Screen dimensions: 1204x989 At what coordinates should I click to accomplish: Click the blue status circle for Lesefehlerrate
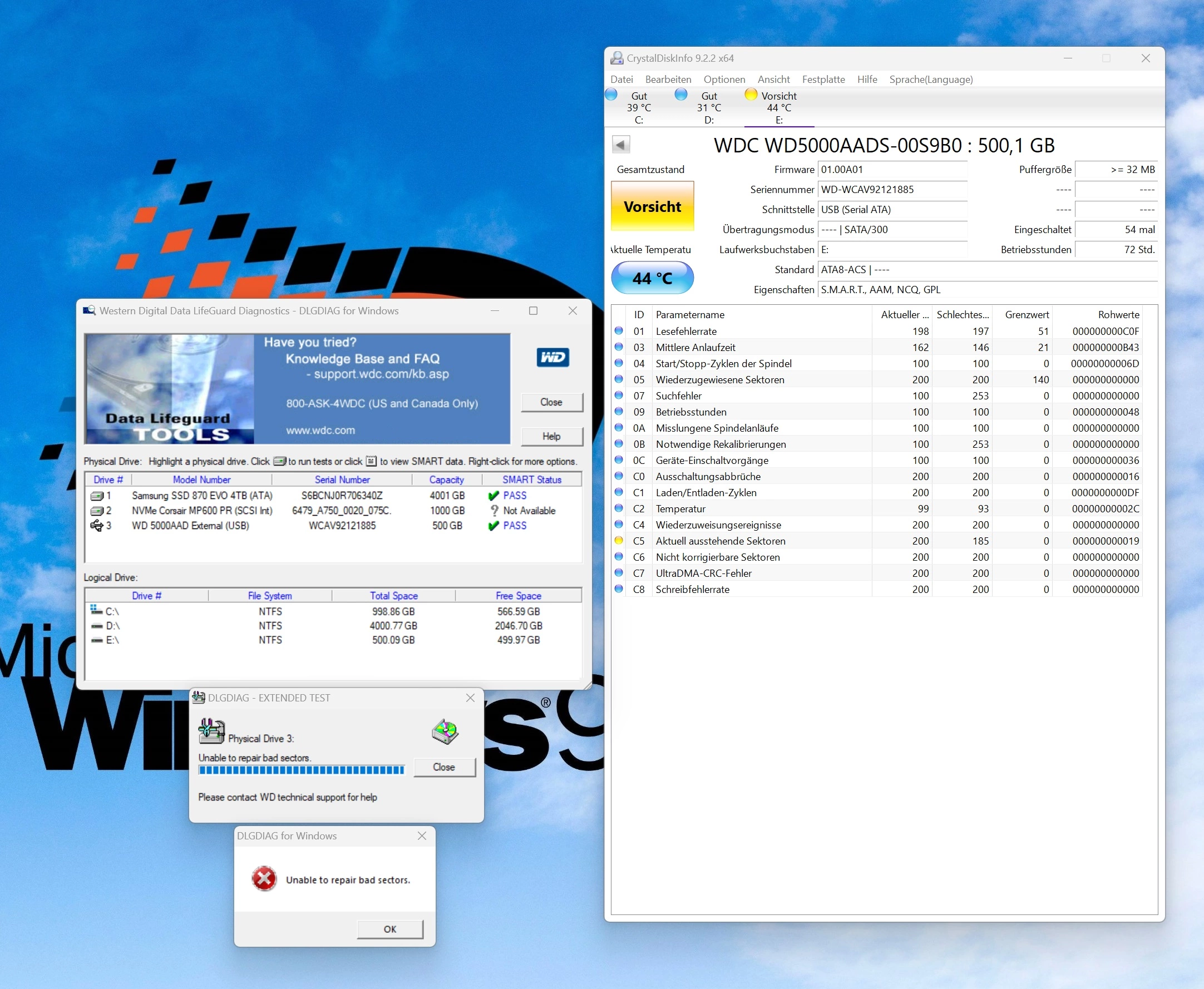tap(619, 330)
